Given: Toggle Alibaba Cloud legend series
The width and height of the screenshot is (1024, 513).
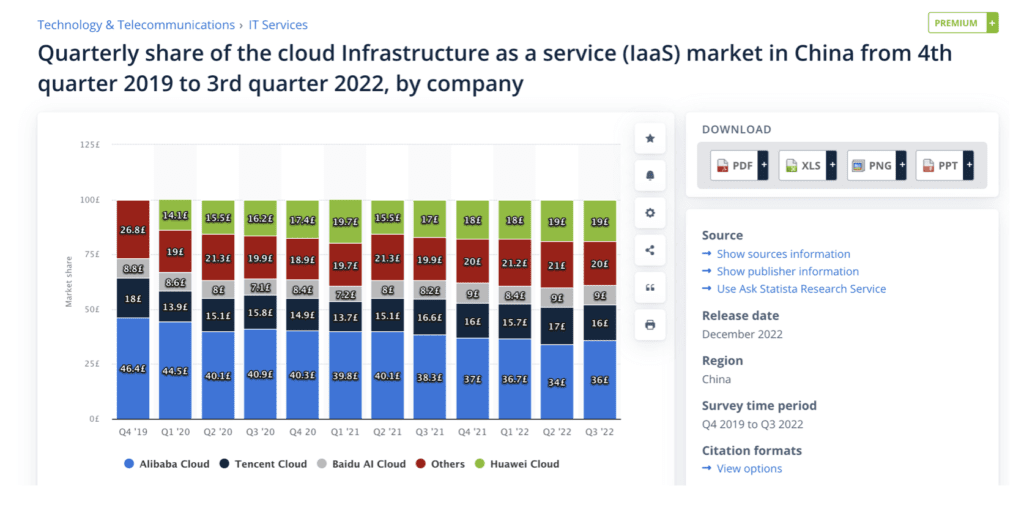Looking at the screenshot, I should pos(167,464).
